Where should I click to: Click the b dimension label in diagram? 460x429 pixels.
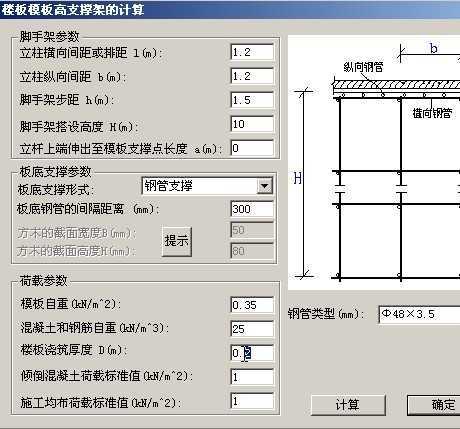point(433,49)
